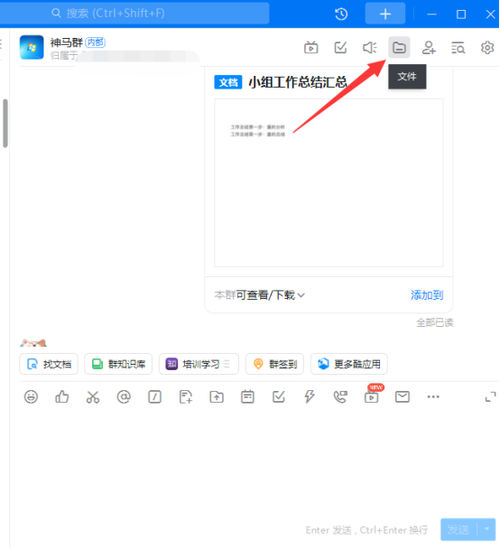Create a new document with page-plus icon
Viewport: 500px width, 549px height.
coord(186,397)
